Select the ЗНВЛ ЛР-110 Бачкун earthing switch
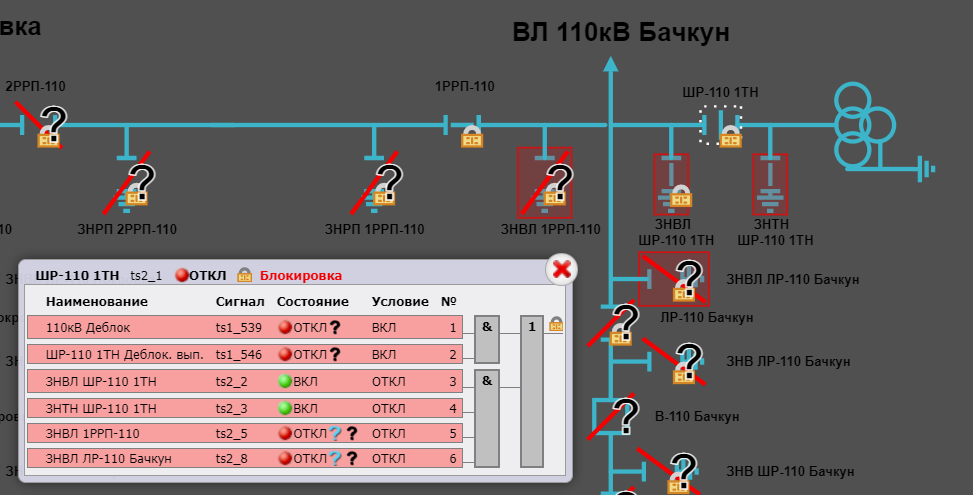 [675, 279]
